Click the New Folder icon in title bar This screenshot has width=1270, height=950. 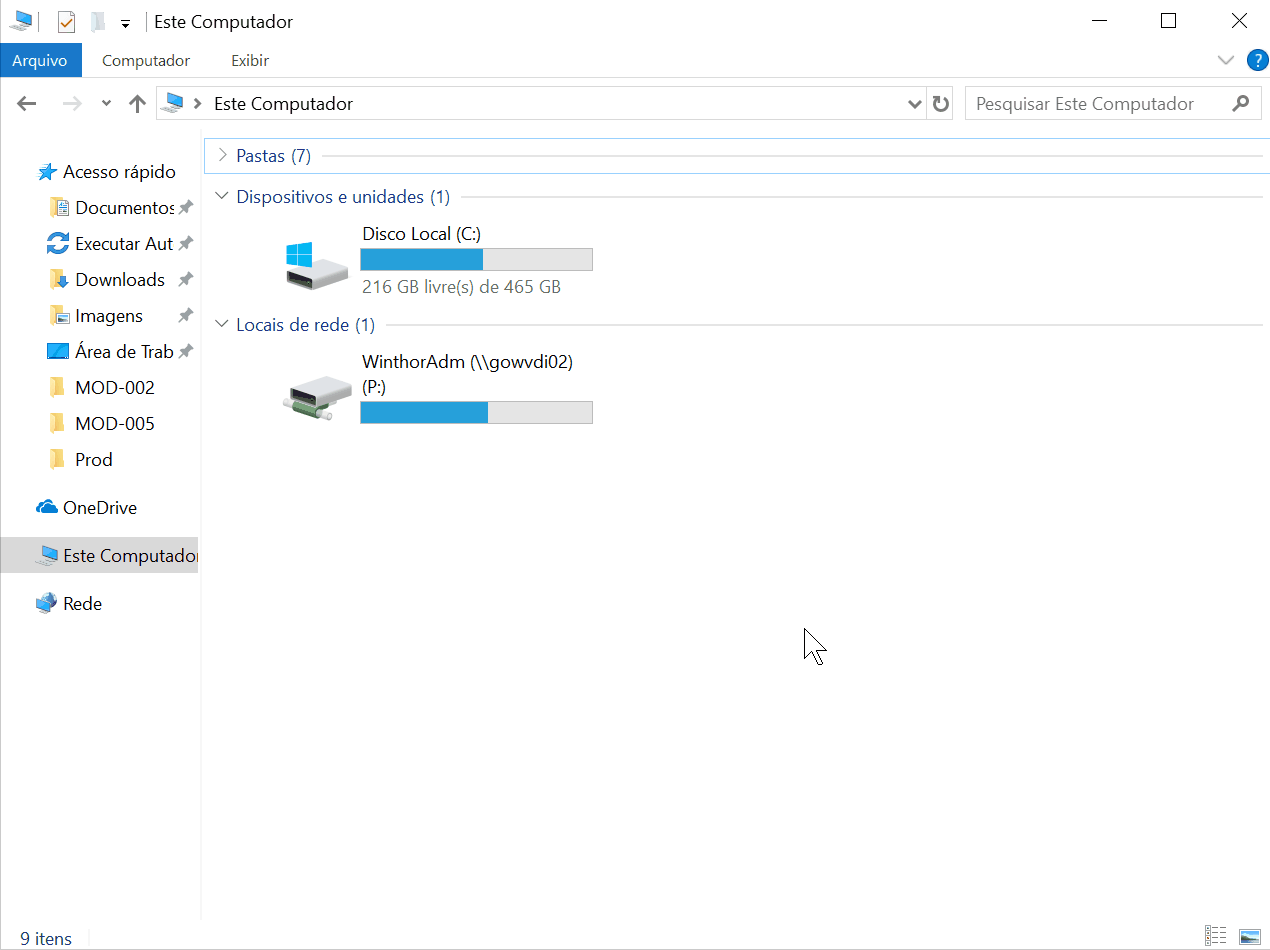coord(97,22)
